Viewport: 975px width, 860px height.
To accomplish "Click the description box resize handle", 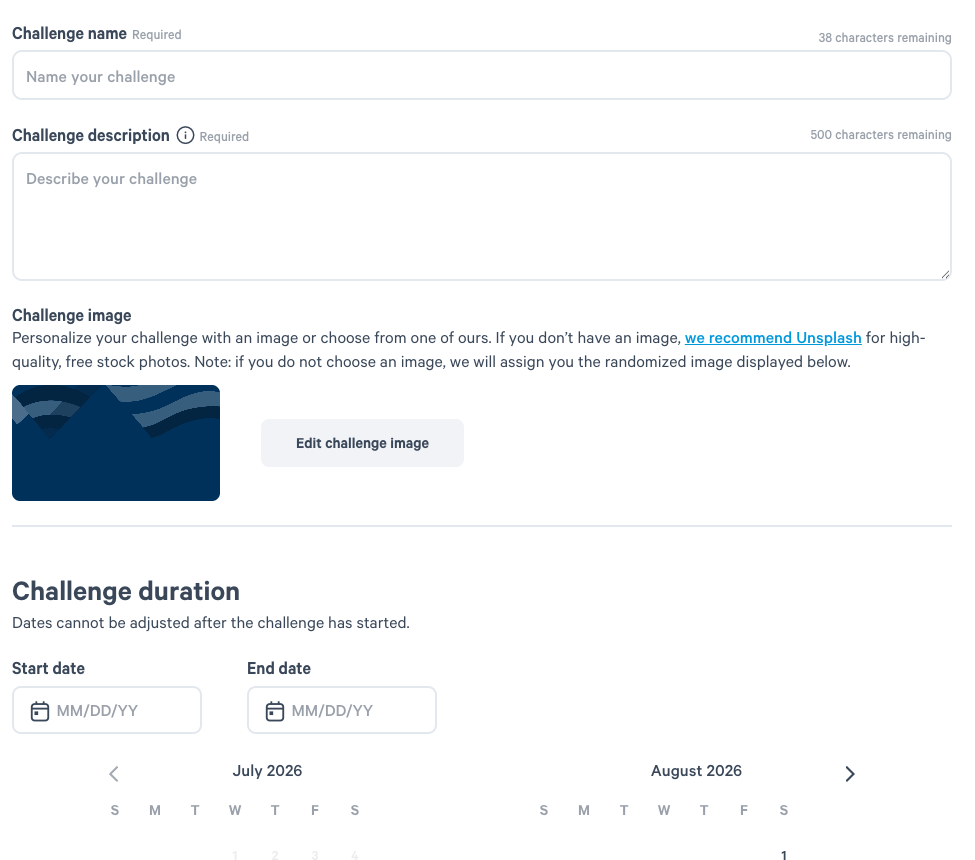I will (x=945, y=274).
